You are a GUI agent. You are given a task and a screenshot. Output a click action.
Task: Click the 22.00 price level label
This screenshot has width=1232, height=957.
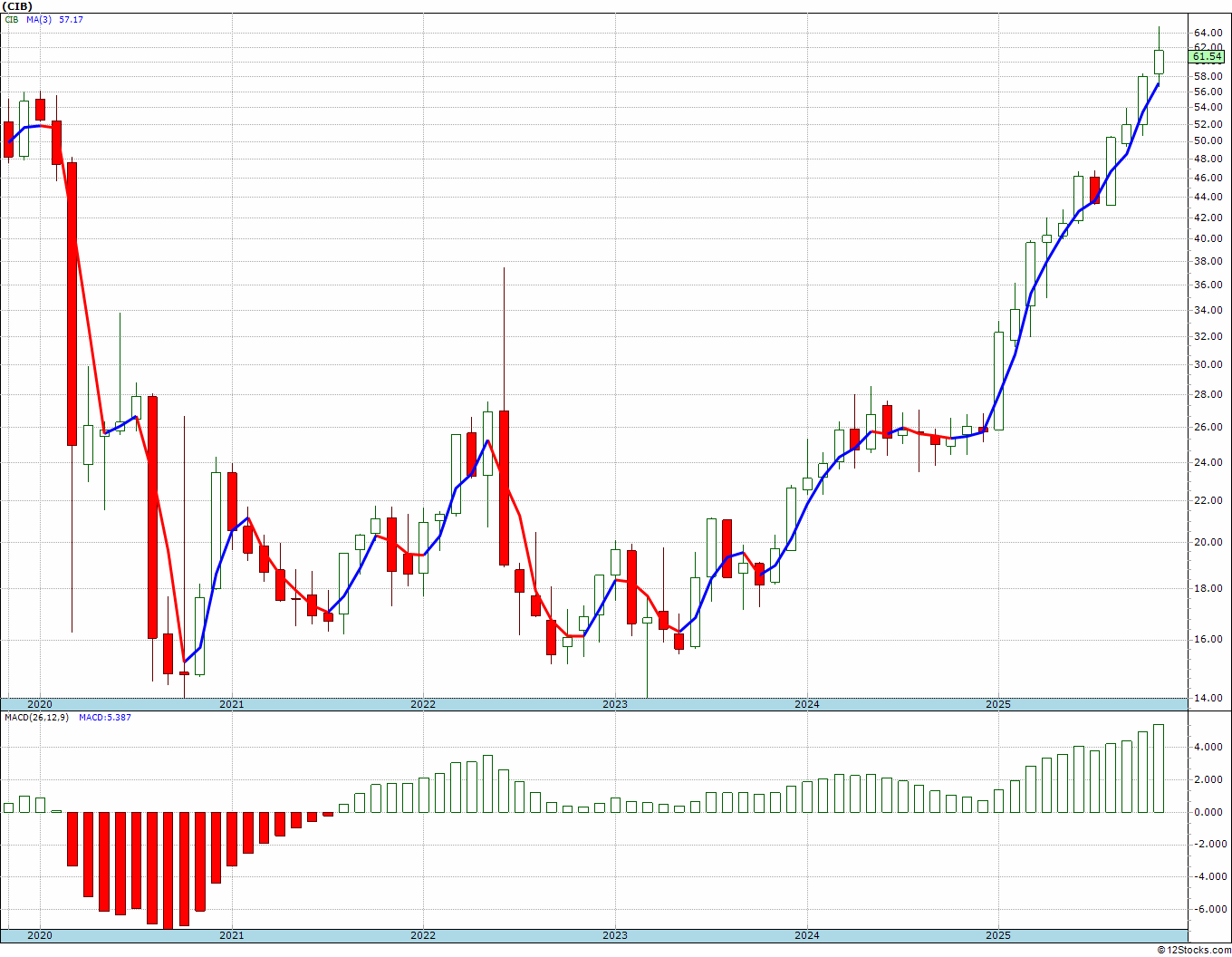(1208, 500)
